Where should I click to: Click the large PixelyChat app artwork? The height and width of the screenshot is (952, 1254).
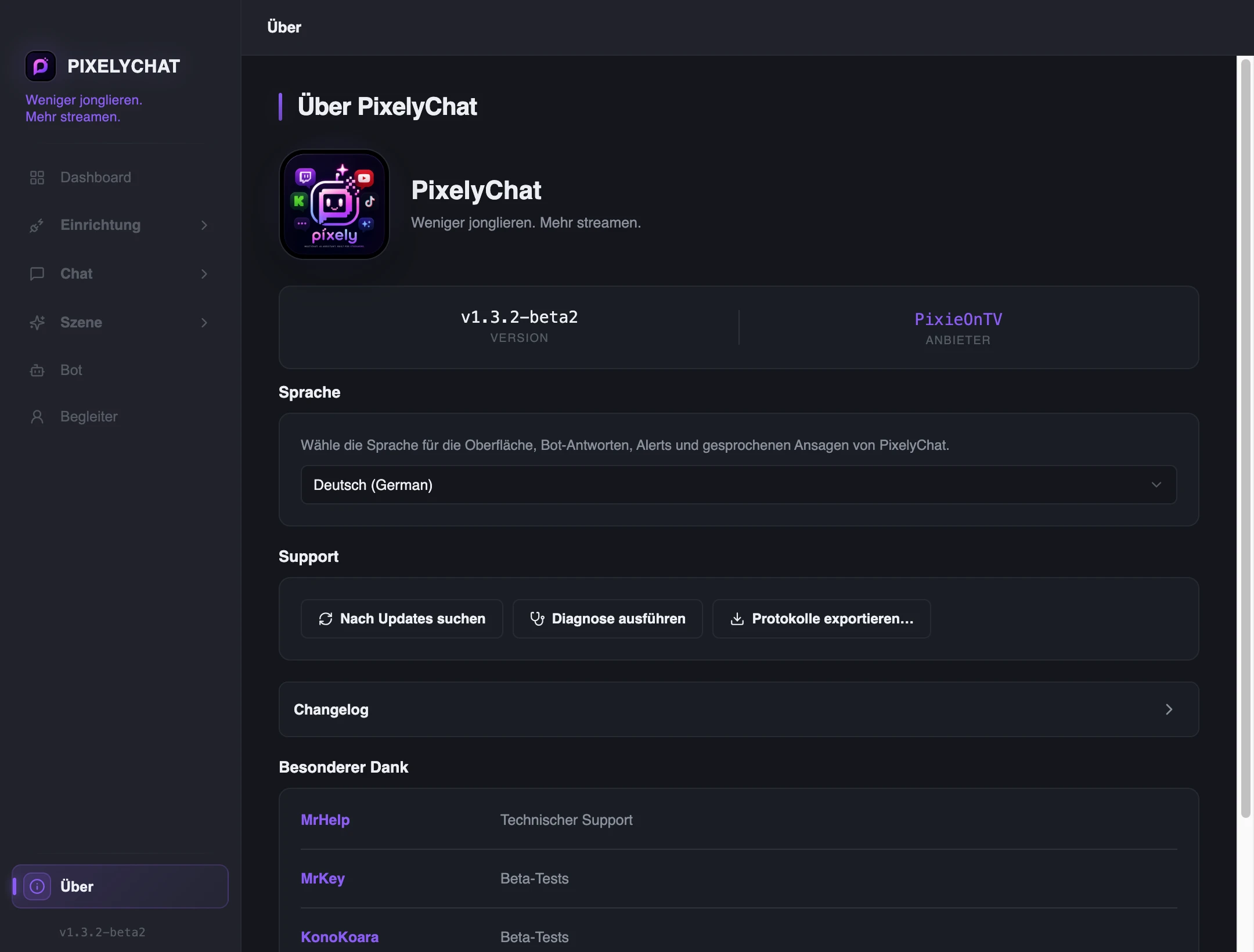pyautogui.click(x=334, y=204)
